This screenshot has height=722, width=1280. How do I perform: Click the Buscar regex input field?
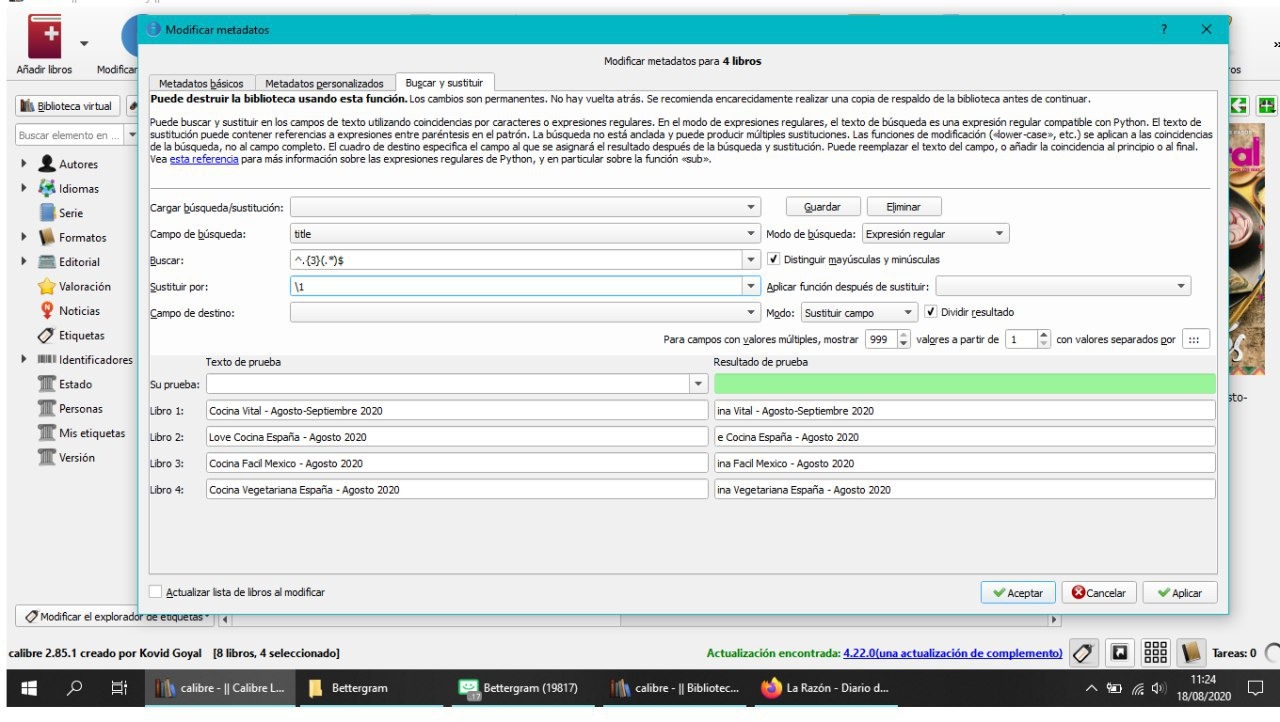[x=516, y=260]
